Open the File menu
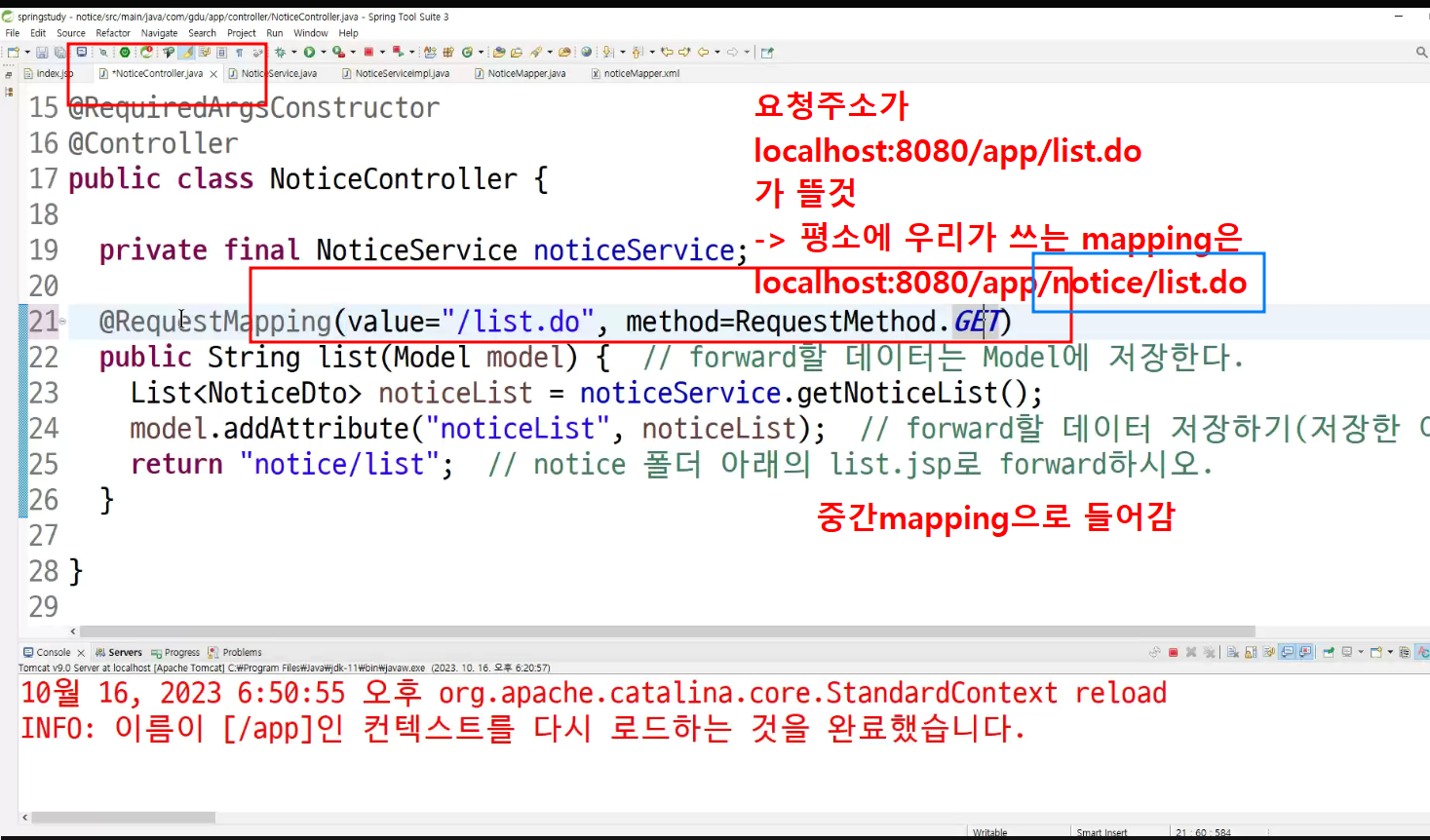The height and width of the screenshot is (840, 1430). click(x=13, y=33)
